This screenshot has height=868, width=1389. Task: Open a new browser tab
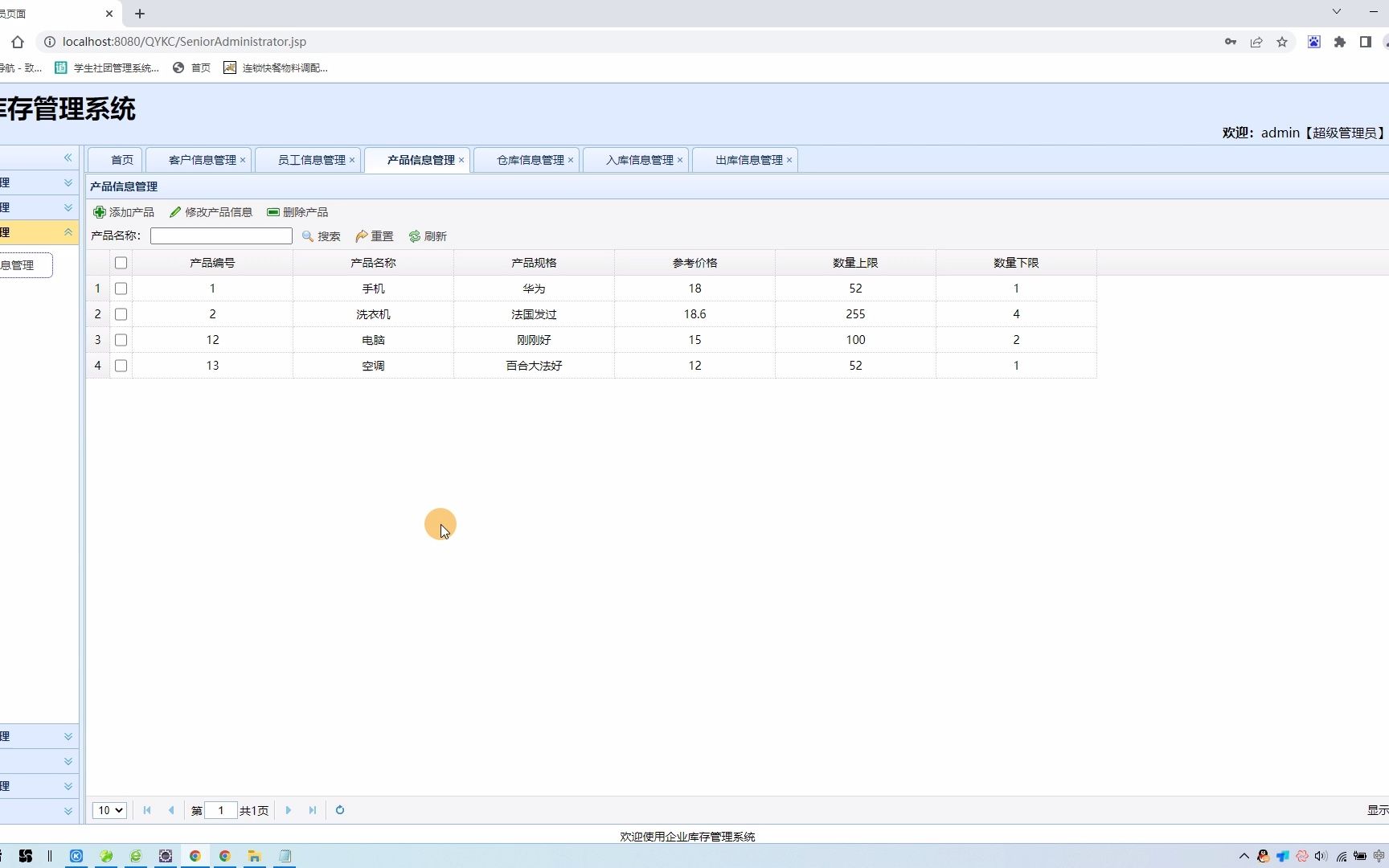140,14
